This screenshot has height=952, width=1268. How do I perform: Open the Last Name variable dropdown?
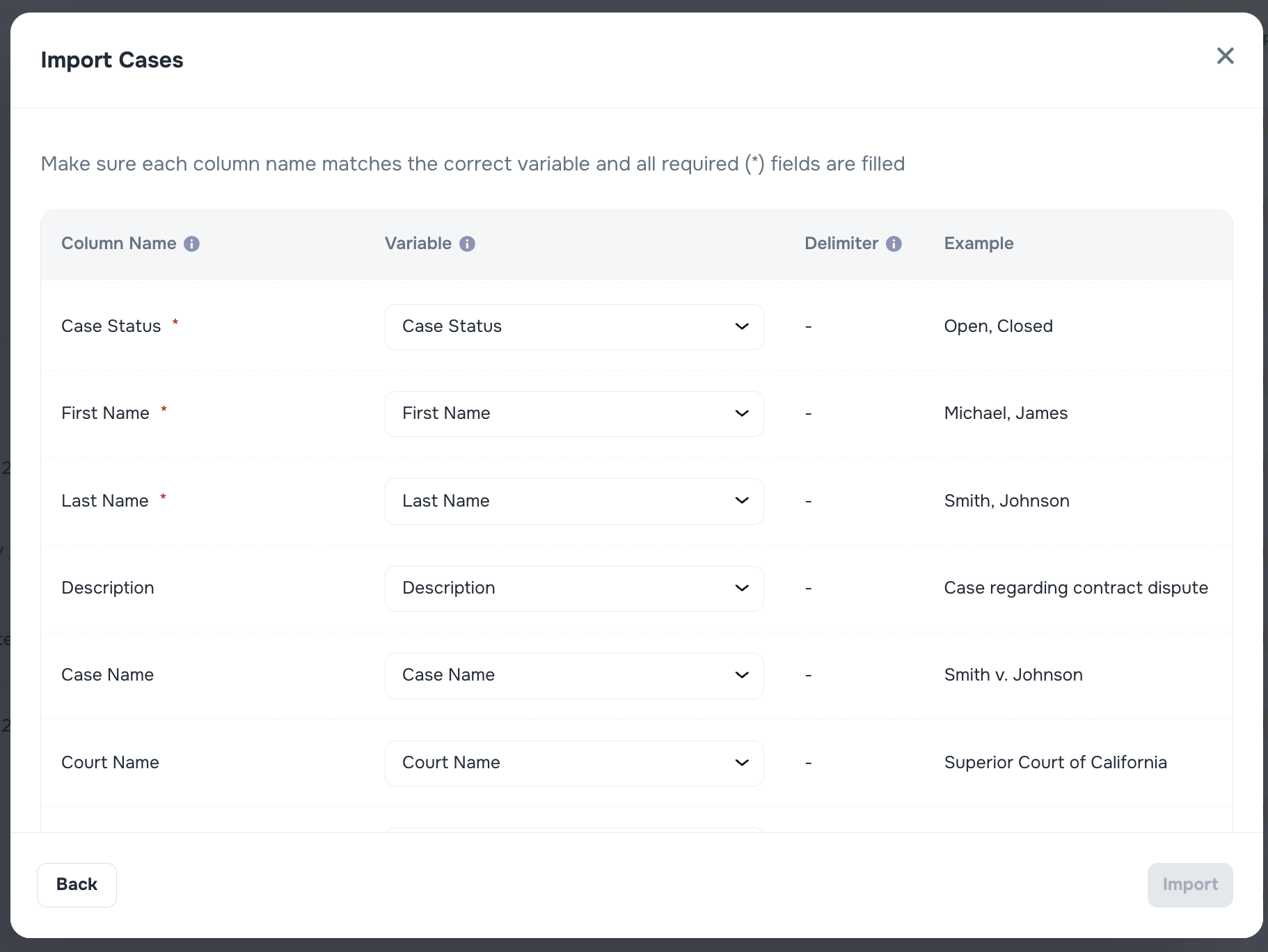(573, 501)
